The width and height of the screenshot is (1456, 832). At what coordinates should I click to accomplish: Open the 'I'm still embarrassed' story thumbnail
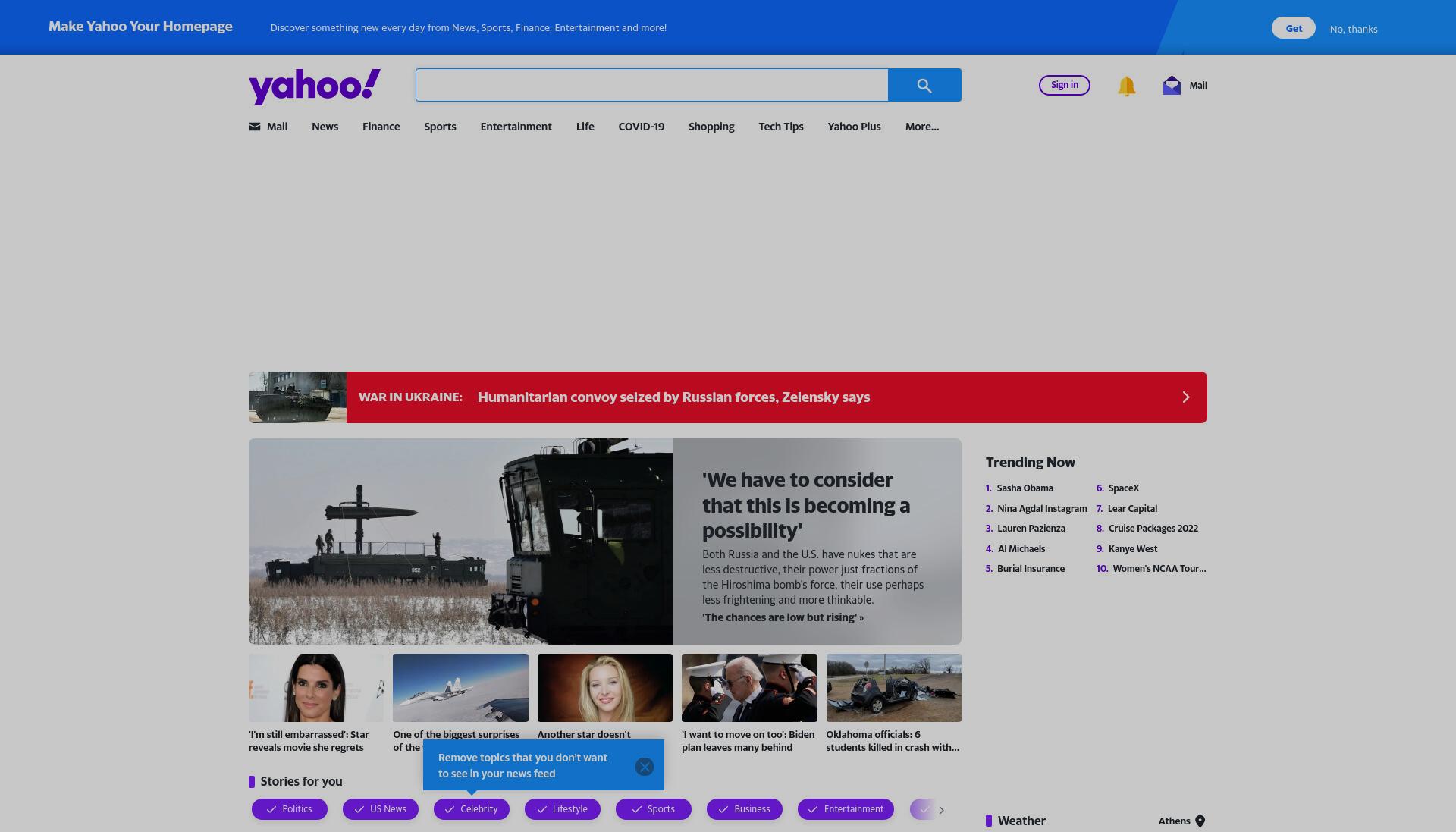pyautogui.click(x=316, y=688)
